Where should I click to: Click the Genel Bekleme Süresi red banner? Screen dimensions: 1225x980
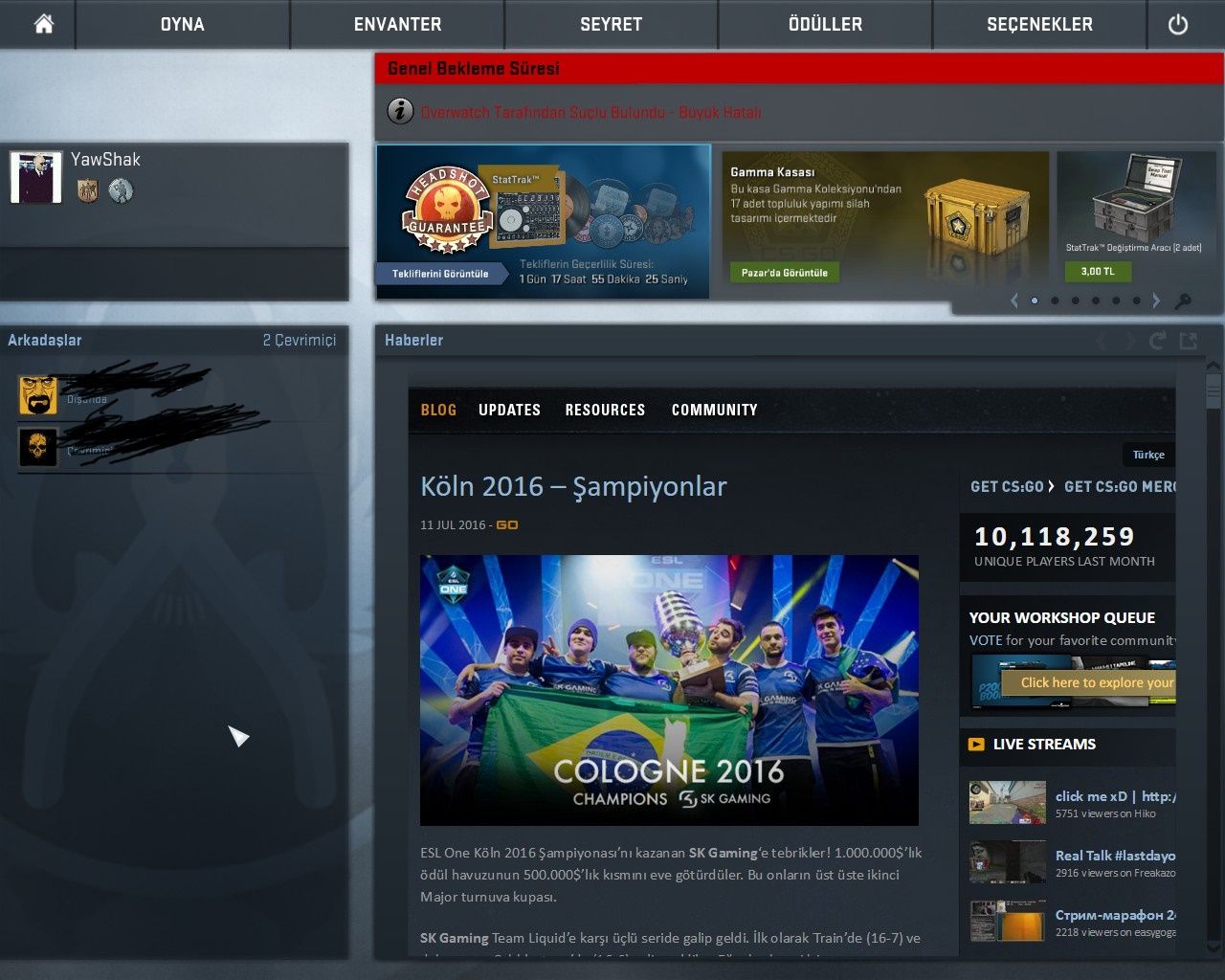(x=799, y=68)
